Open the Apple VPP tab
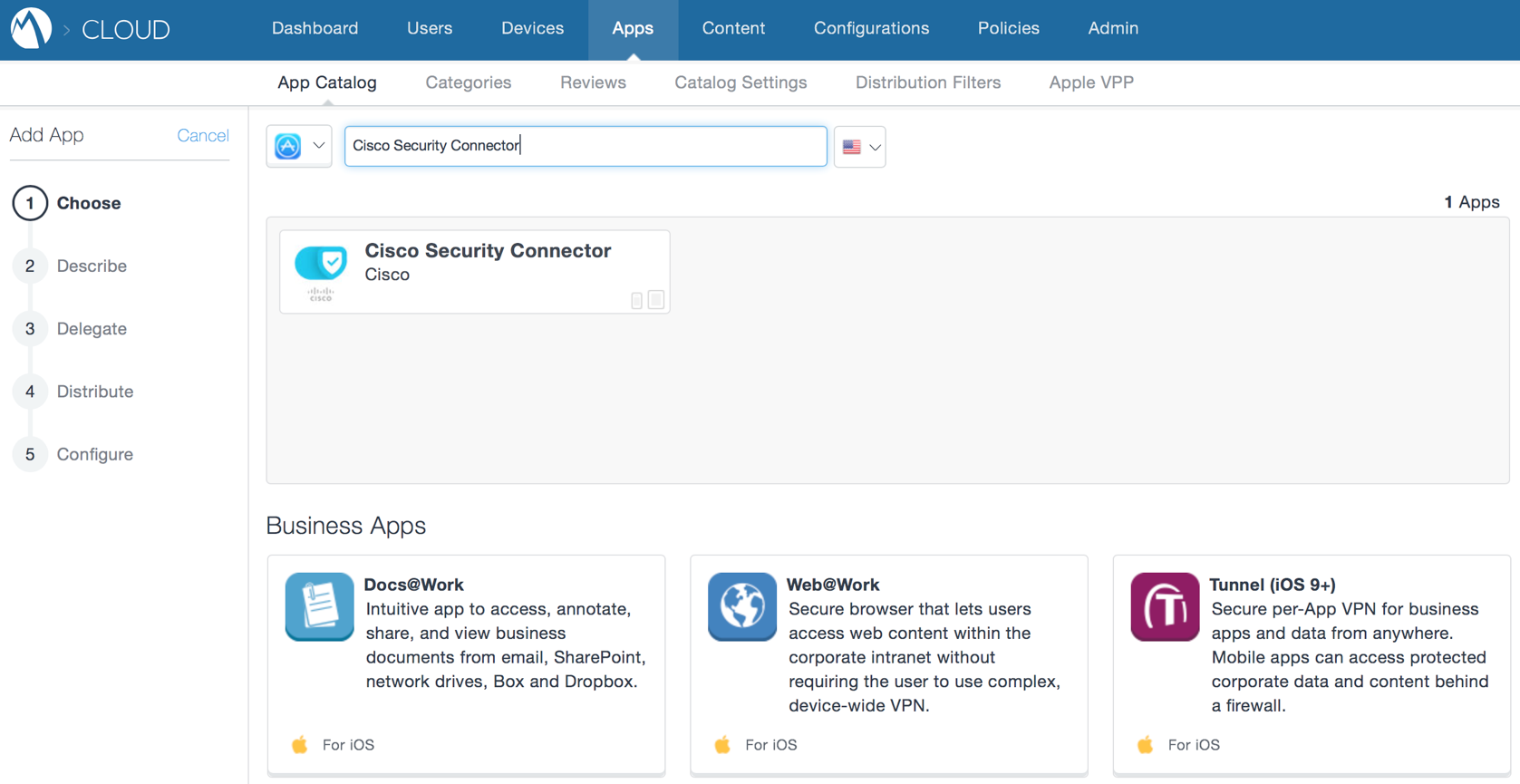The image size is (1520, 784). (1090, 82)
